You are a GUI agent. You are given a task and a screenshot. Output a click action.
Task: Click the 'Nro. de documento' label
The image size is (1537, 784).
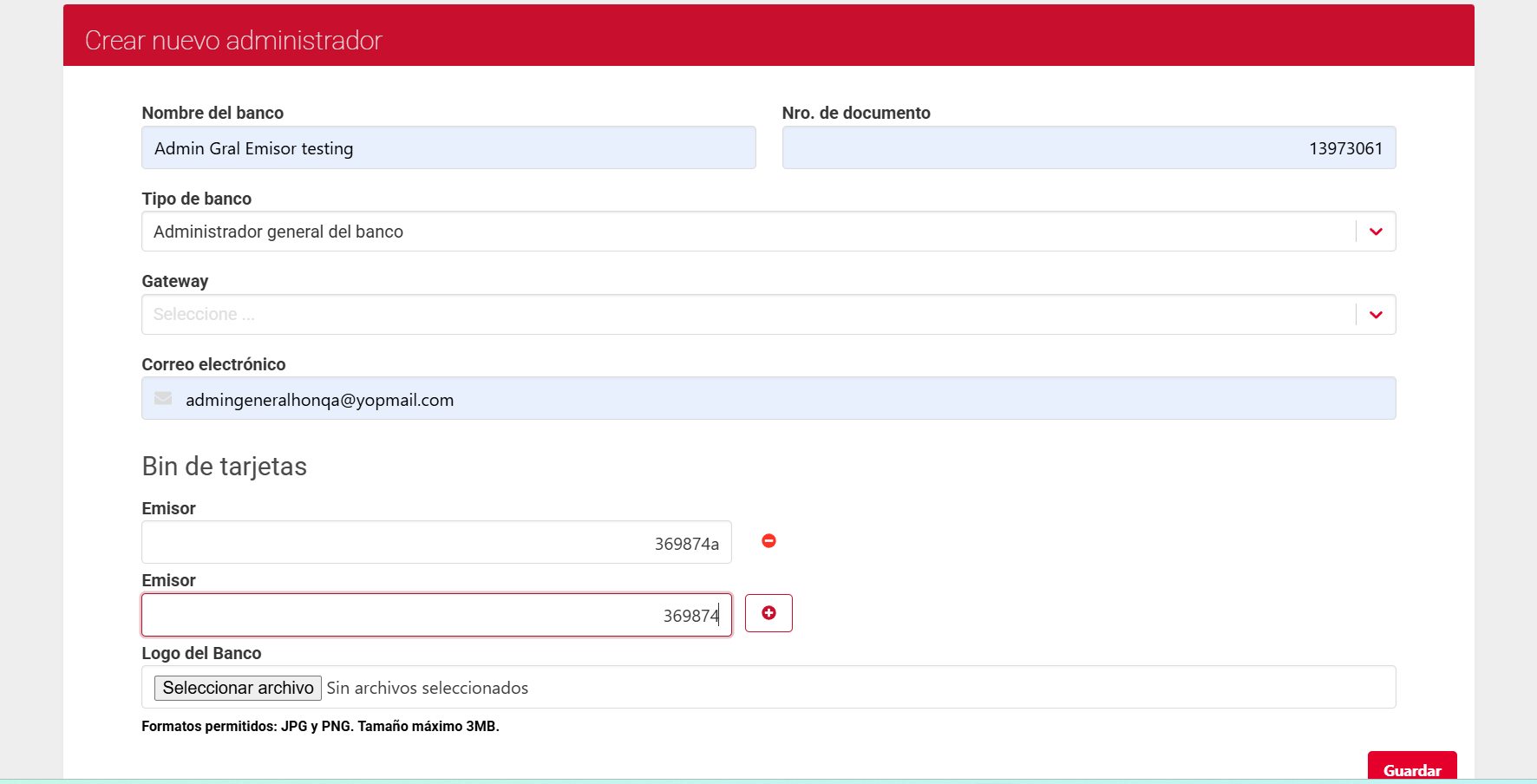click(855, 113)
